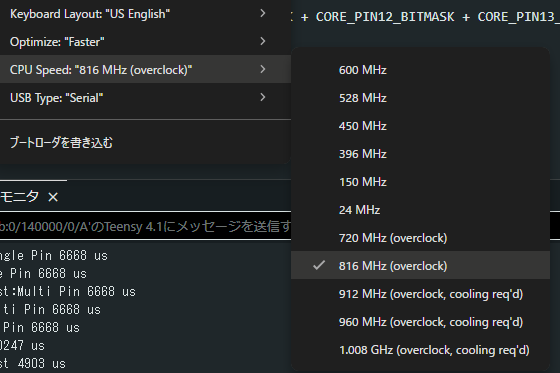Pick 960 MHz overclock option
This screenshot has width=560, height=373.
[420, 322]
